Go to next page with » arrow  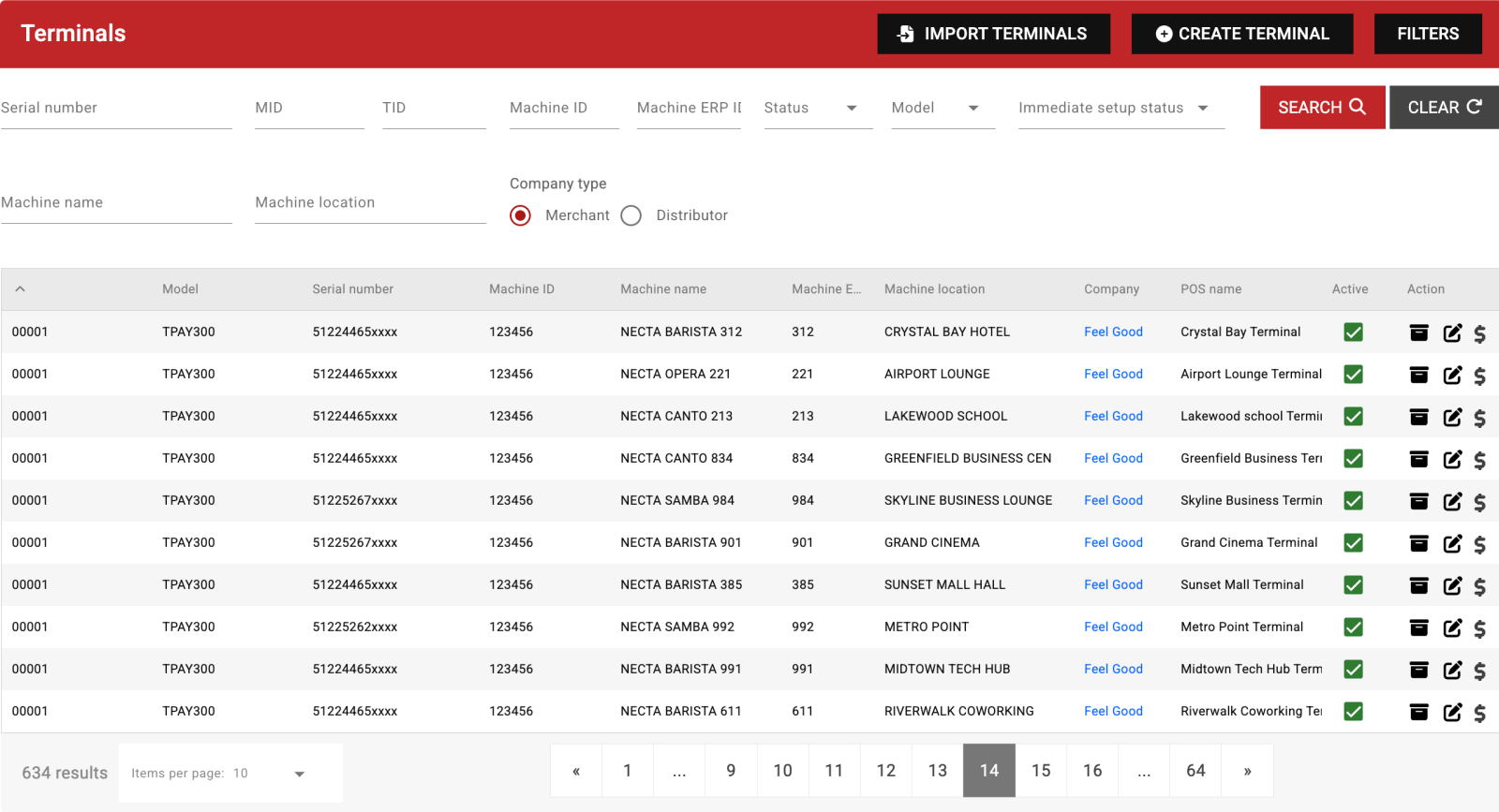1247,771
